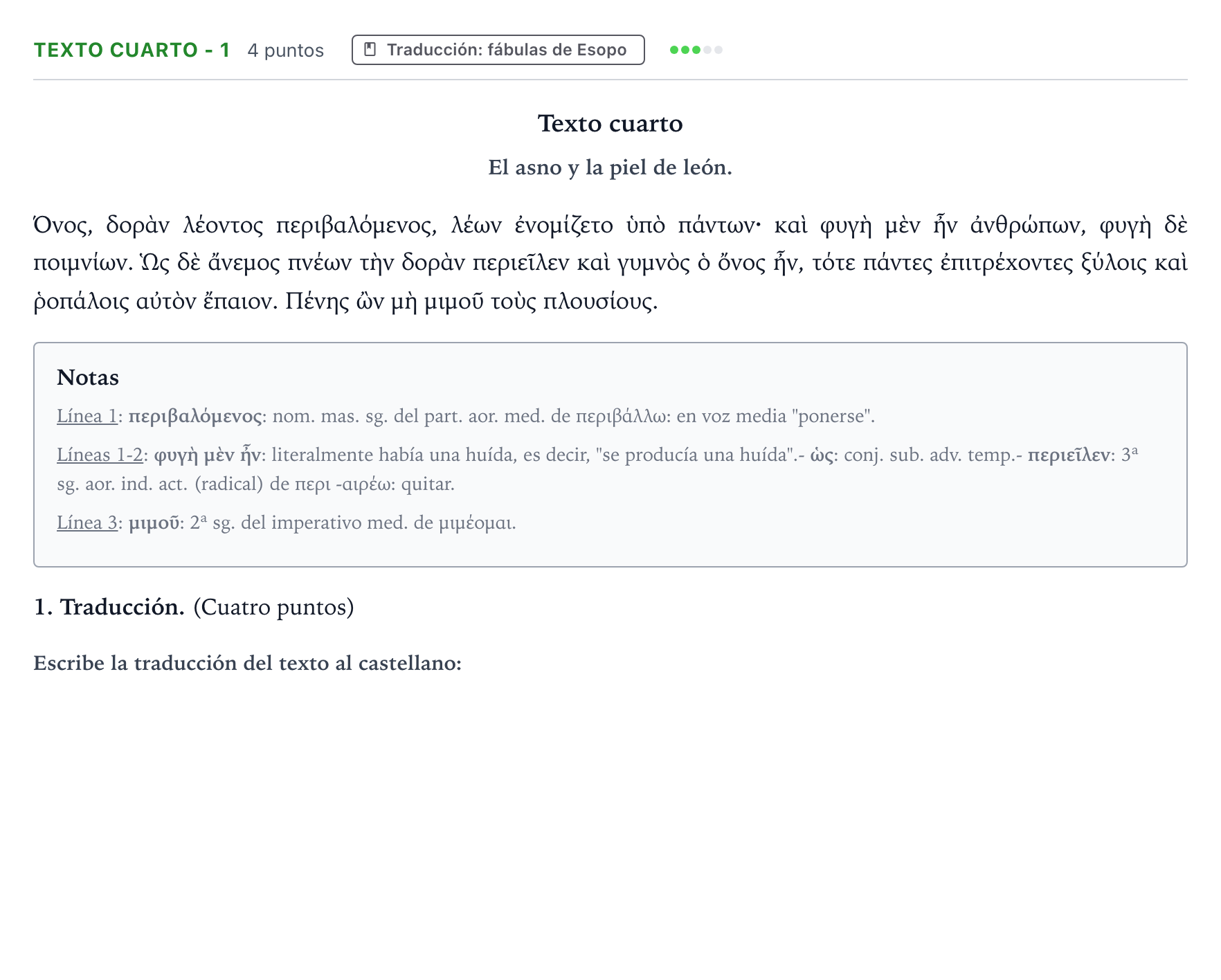The width and height of the screenshot is (1221, 980).
Task: Click the underlined 'Líneas 1-2' note label
Action: (100, 455)
